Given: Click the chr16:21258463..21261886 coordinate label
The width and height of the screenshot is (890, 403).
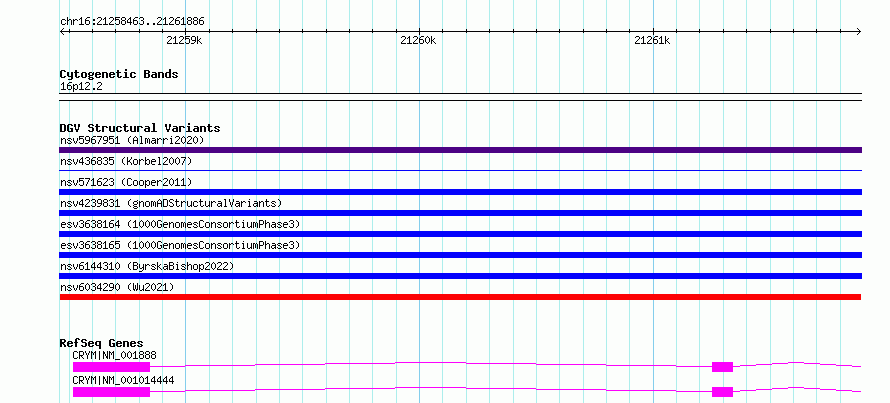Looking at the screenshot, I should pyautogui.click(x=132, y=22).
